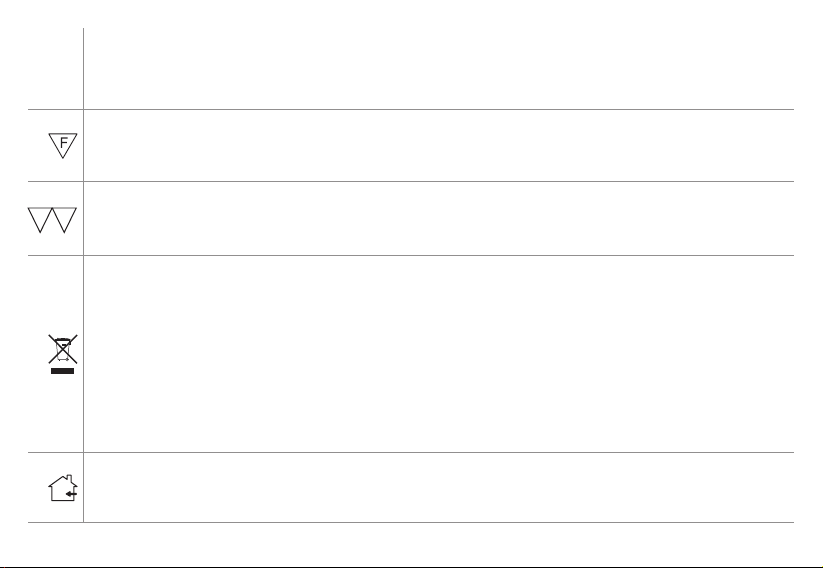
Task: Select the double inverted triangles symbol
Action: pos(52,220)
